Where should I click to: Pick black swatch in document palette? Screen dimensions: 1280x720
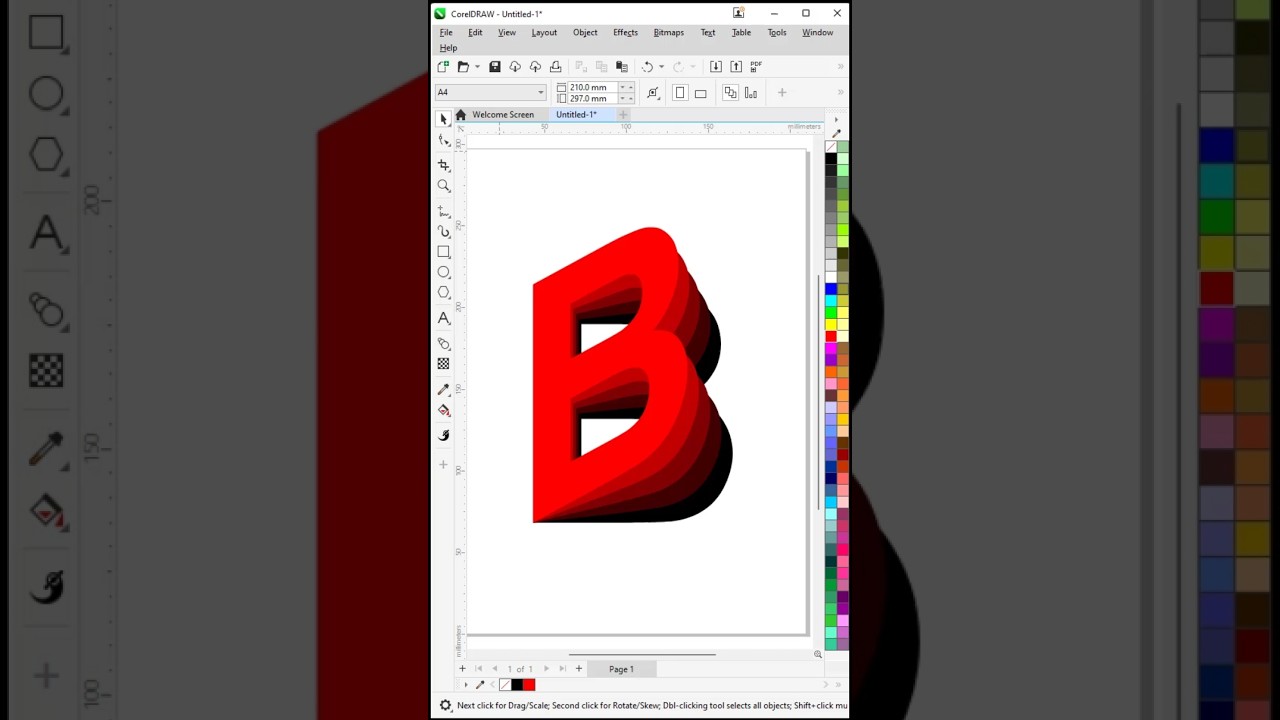coord(517,685)
